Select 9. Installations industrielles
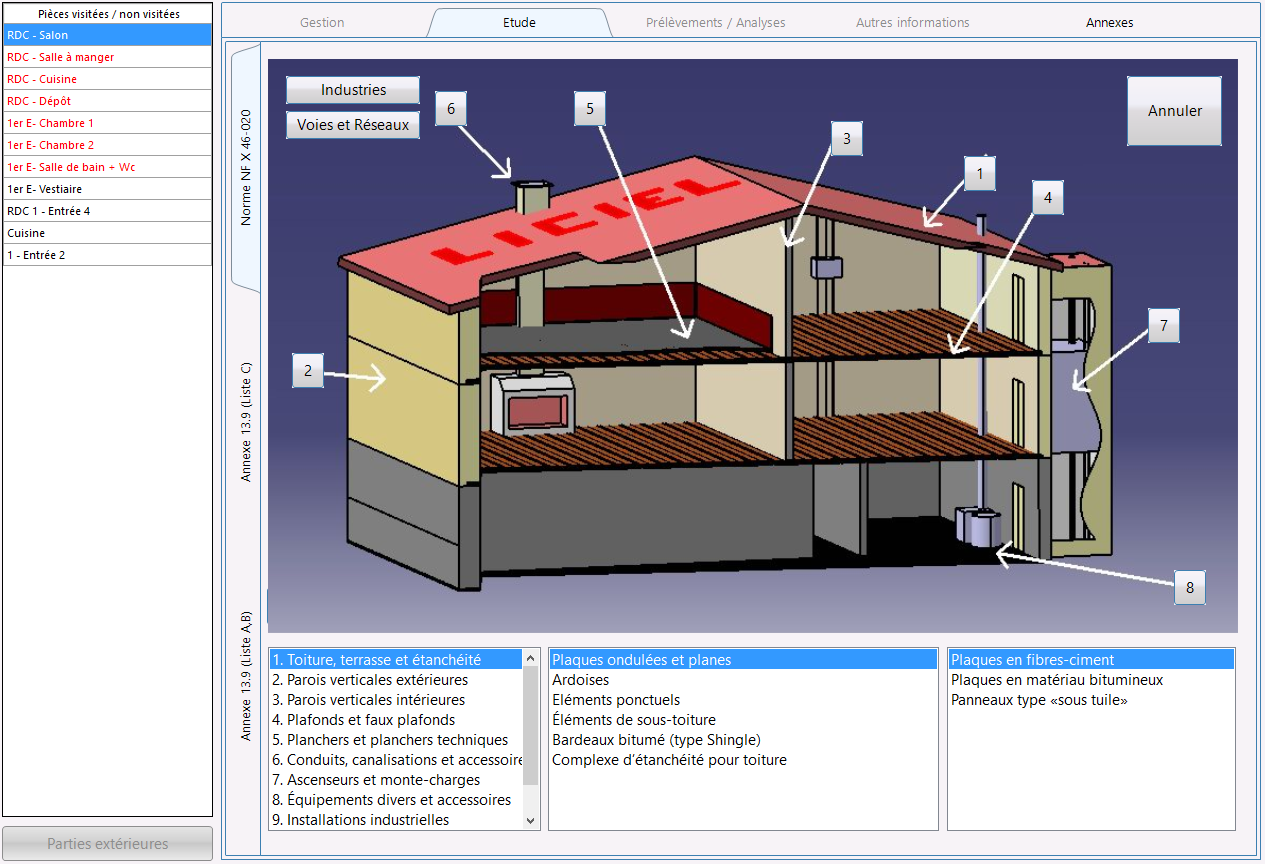 [x=396, y=820]
